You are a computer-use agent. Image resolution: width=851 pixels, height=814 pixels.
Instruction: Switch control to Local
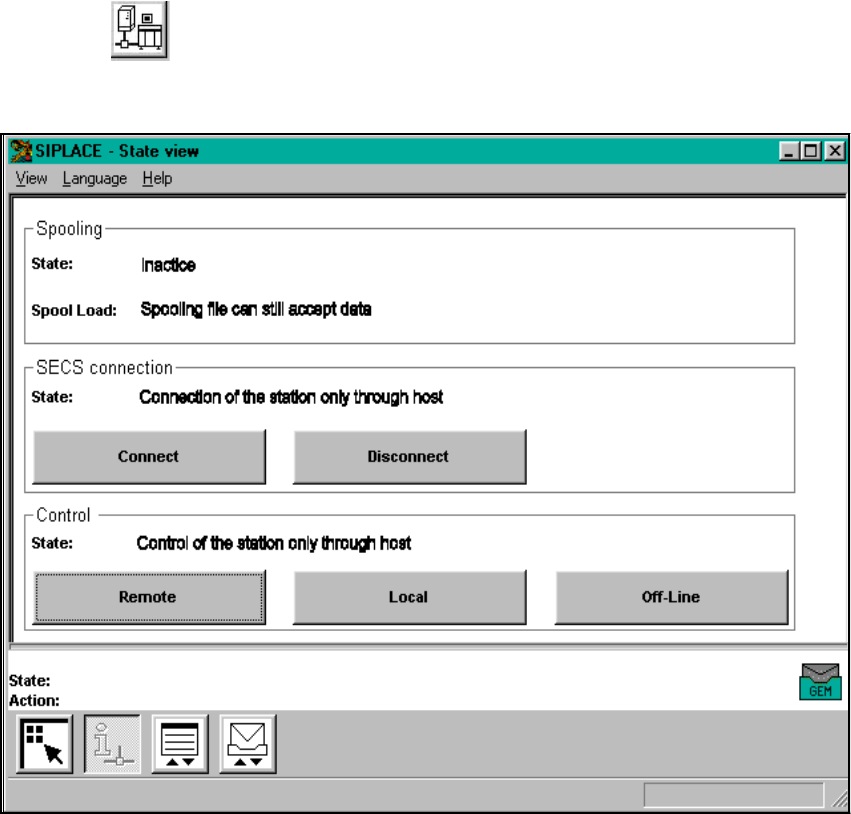coord(410,597)
